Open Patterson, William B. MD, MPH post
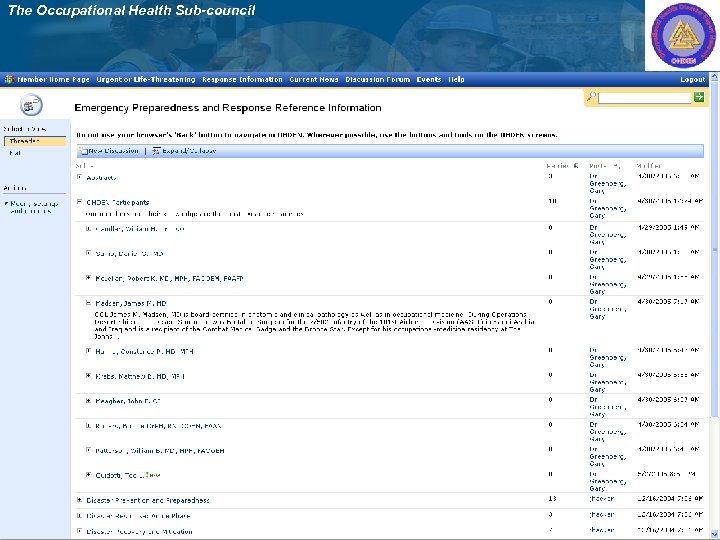Viewport: 720px width, 540px height. [x=160, y=450]
